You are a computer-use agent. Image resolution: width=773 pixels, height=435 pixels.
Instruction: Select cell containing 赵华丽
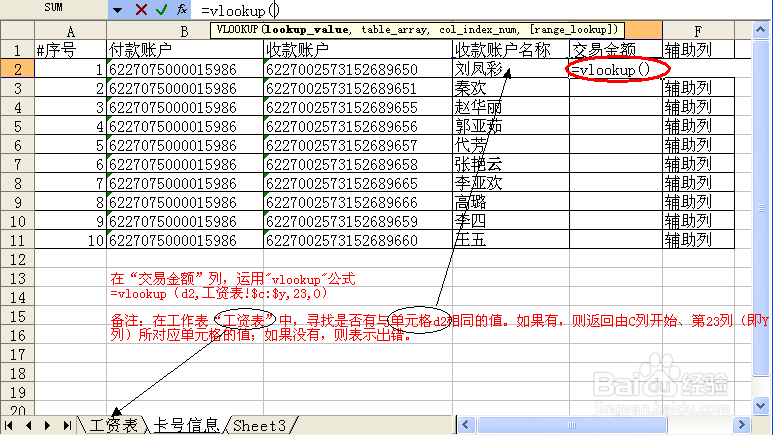pyautogui.click(x=511, y=107)
